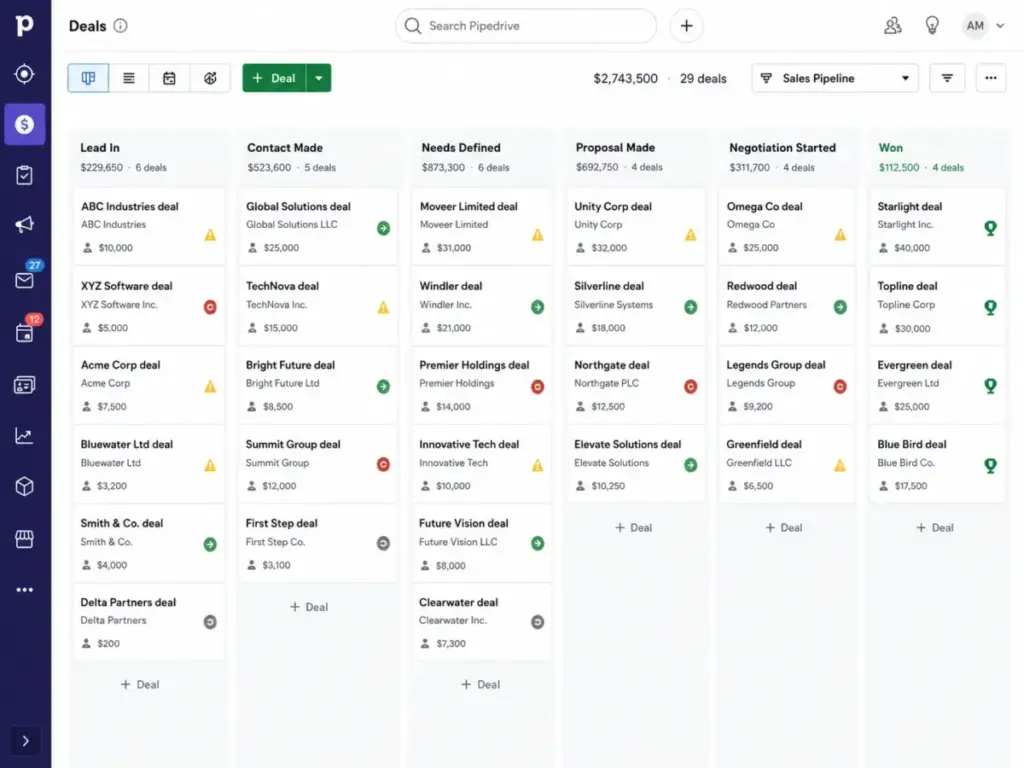
Task: Switch to forecast view
Action: (210, 78)
